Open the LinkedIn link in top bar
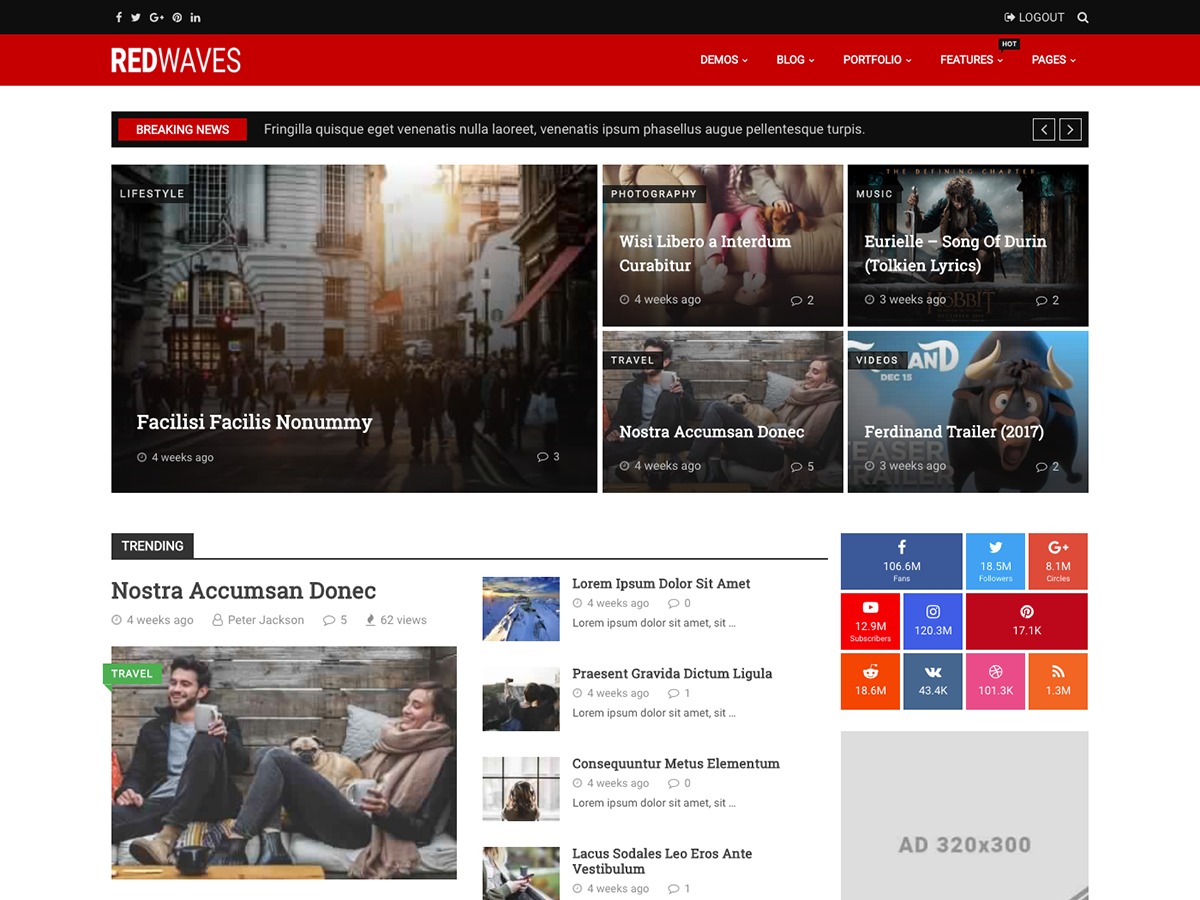1200x900 pixels. (x=195, y=17)
